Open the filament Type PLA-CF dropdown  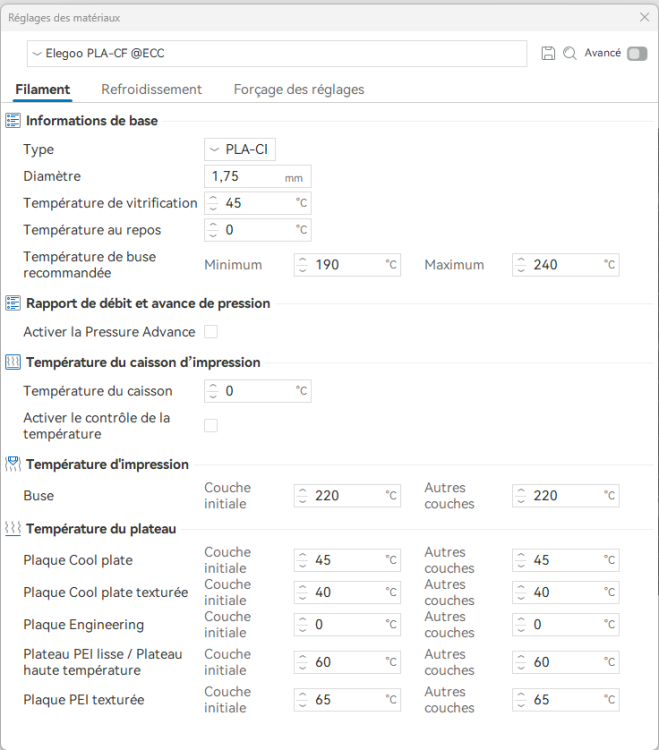[240, 150]
